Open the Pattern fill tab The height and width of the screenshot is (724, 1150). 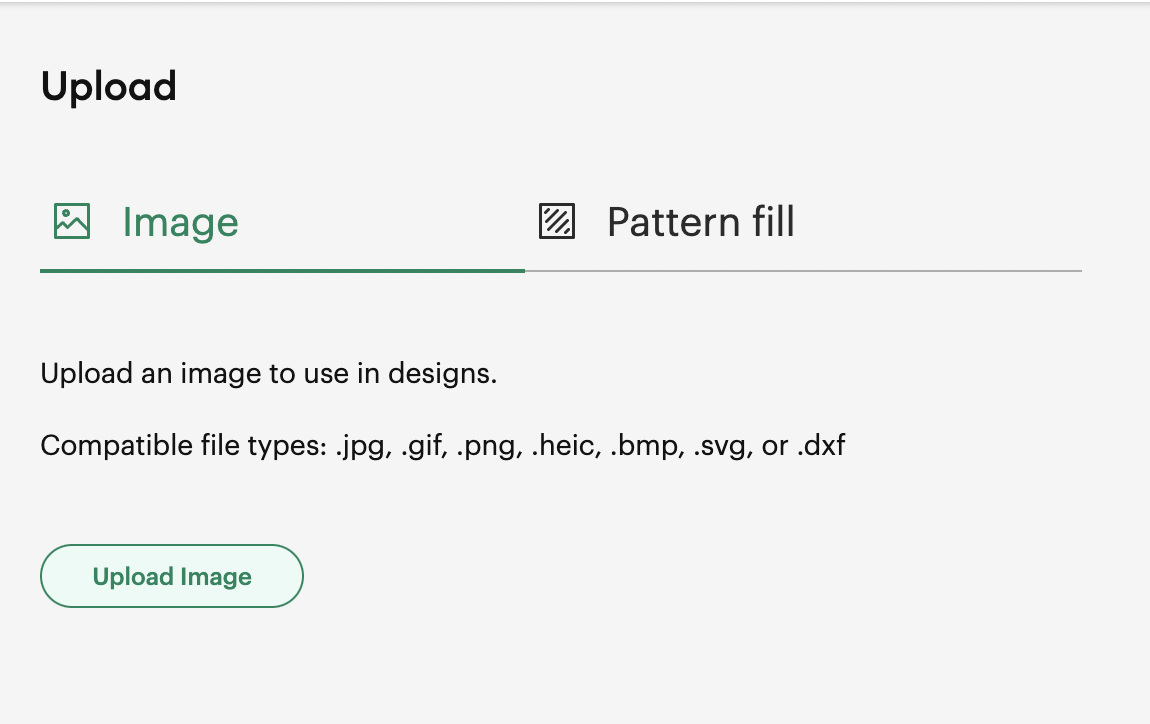(700, 222)
